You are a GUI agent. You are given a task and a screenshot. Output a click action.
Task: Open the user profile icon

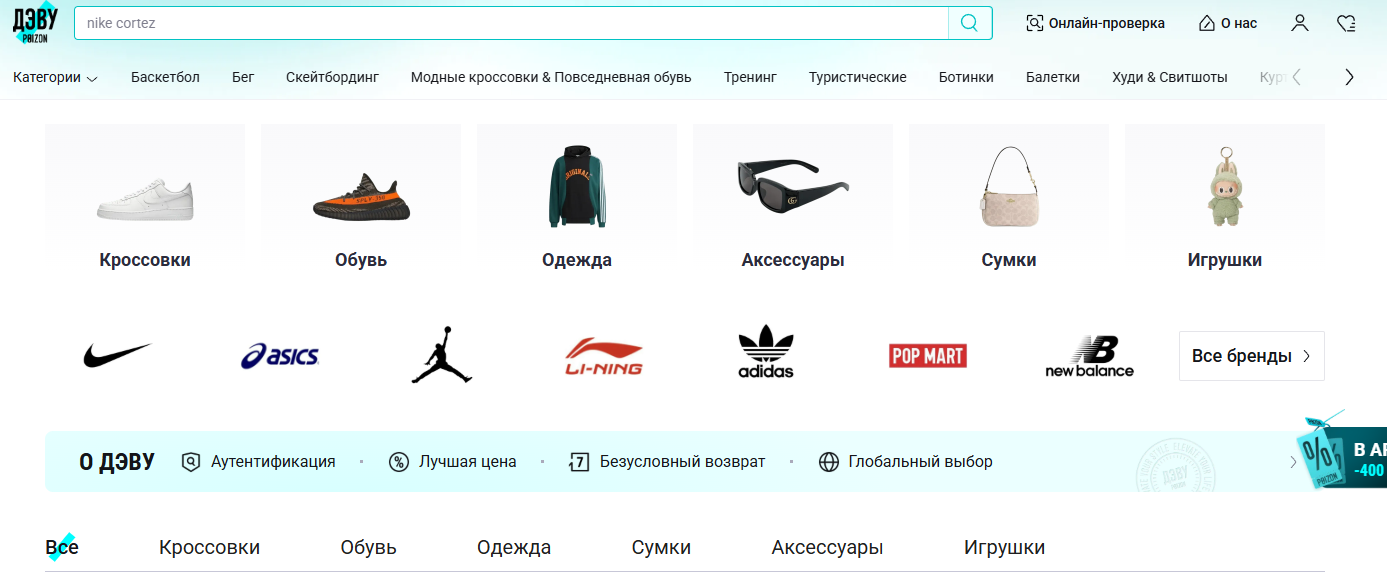1300,23
